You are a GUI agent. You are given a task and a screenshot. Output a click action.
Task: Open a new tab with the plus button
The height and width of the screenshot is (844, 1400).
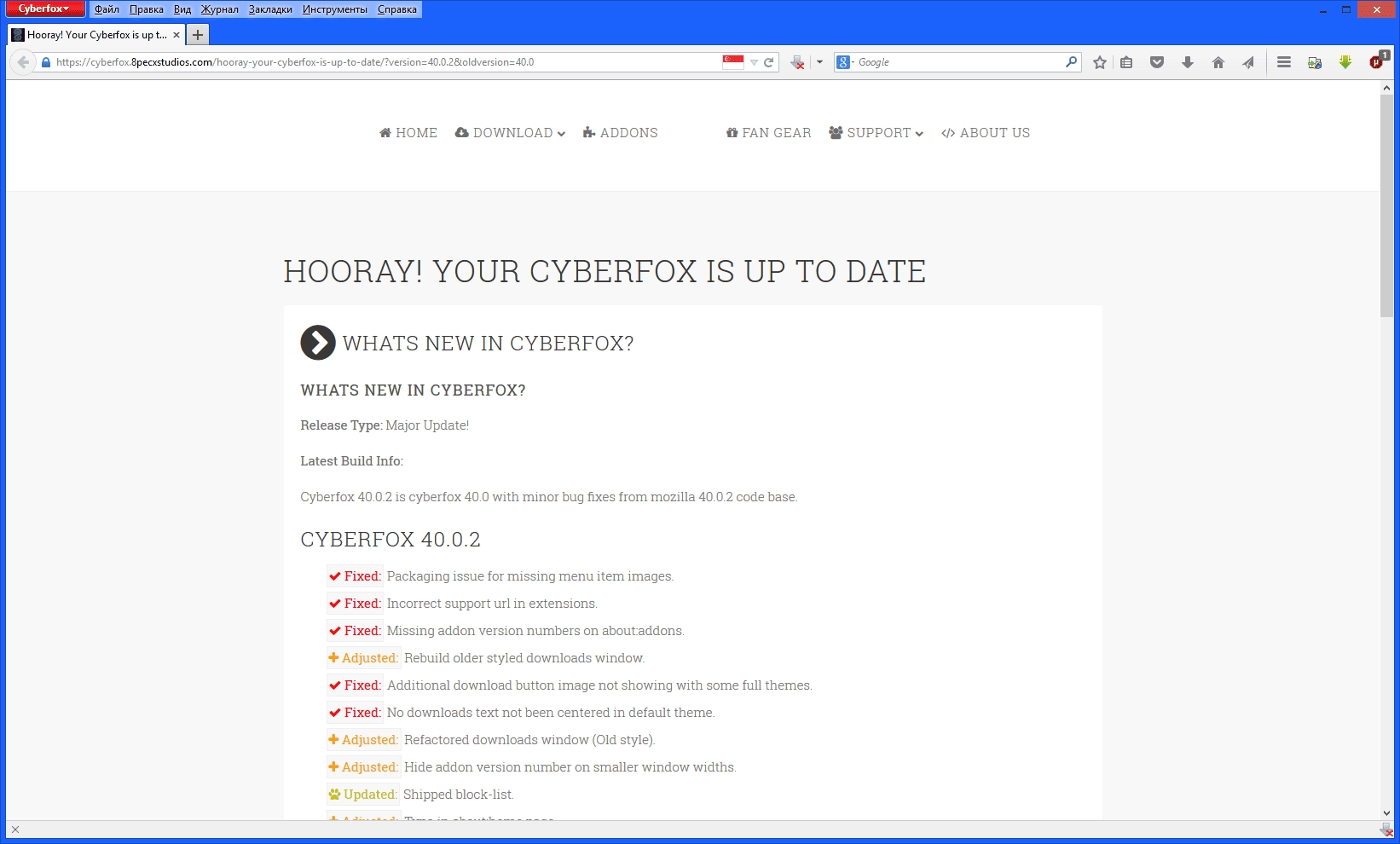pyautogui.click(x=198, y=35)
